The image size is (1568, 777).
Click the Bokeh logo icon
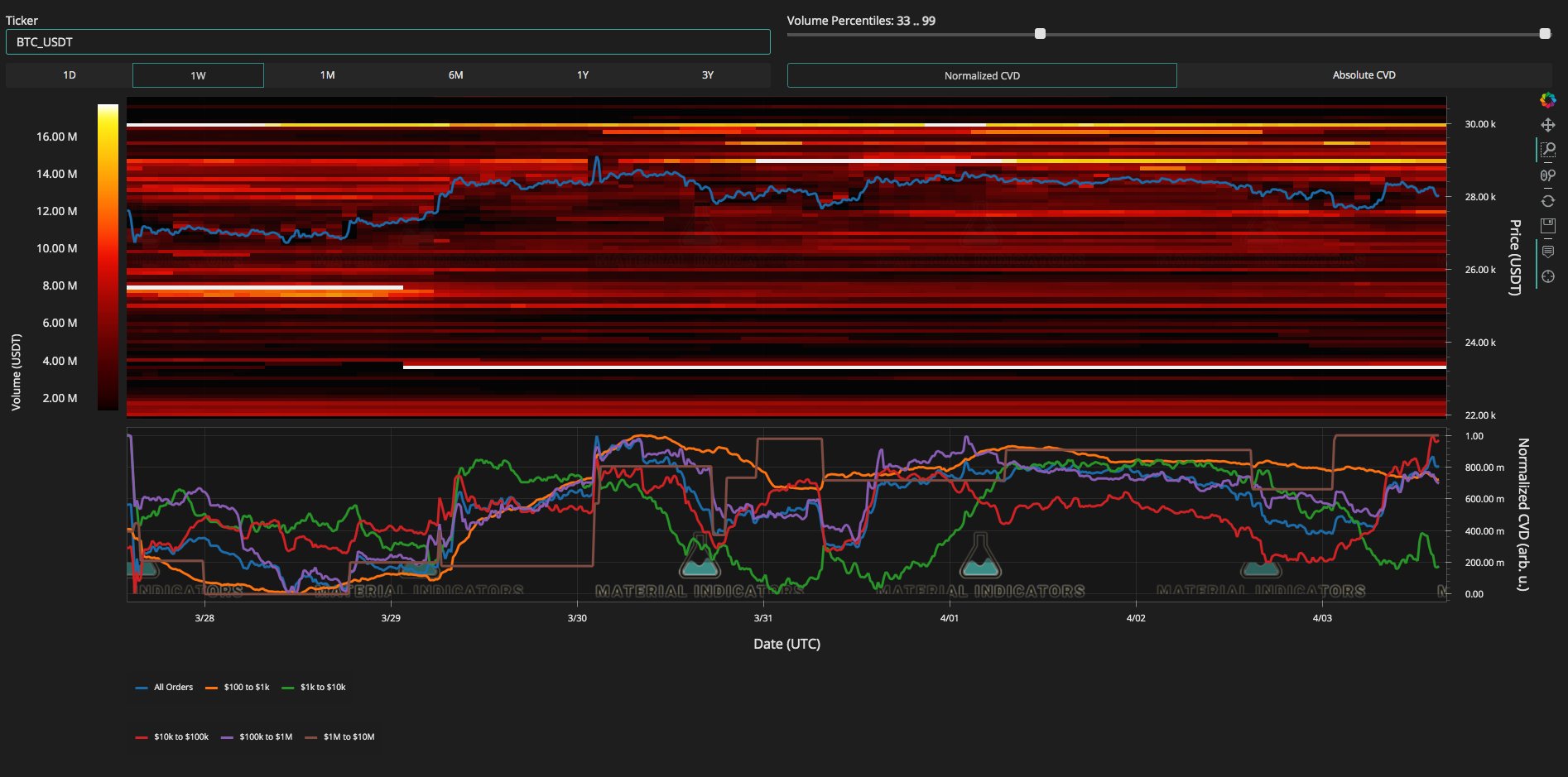(x=1547, y=100)
